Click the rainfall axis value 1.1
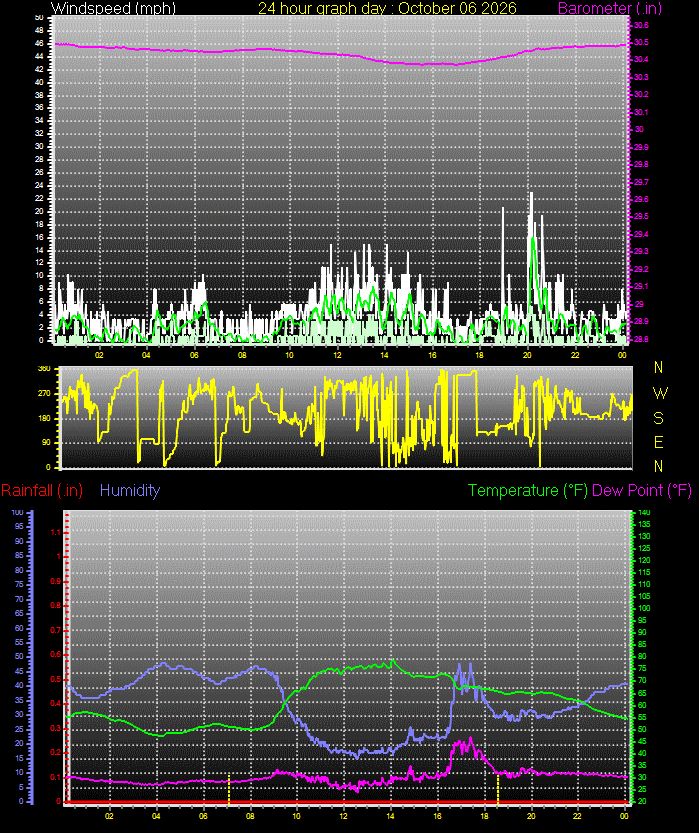 click(55, 532)
